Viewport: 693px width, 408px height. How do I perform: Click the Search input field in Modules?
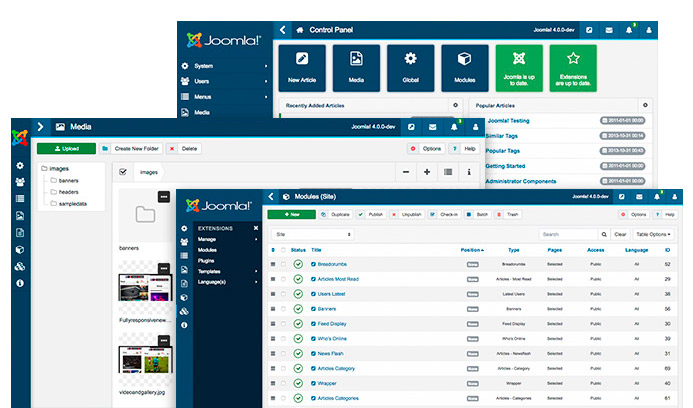[568, 234]
